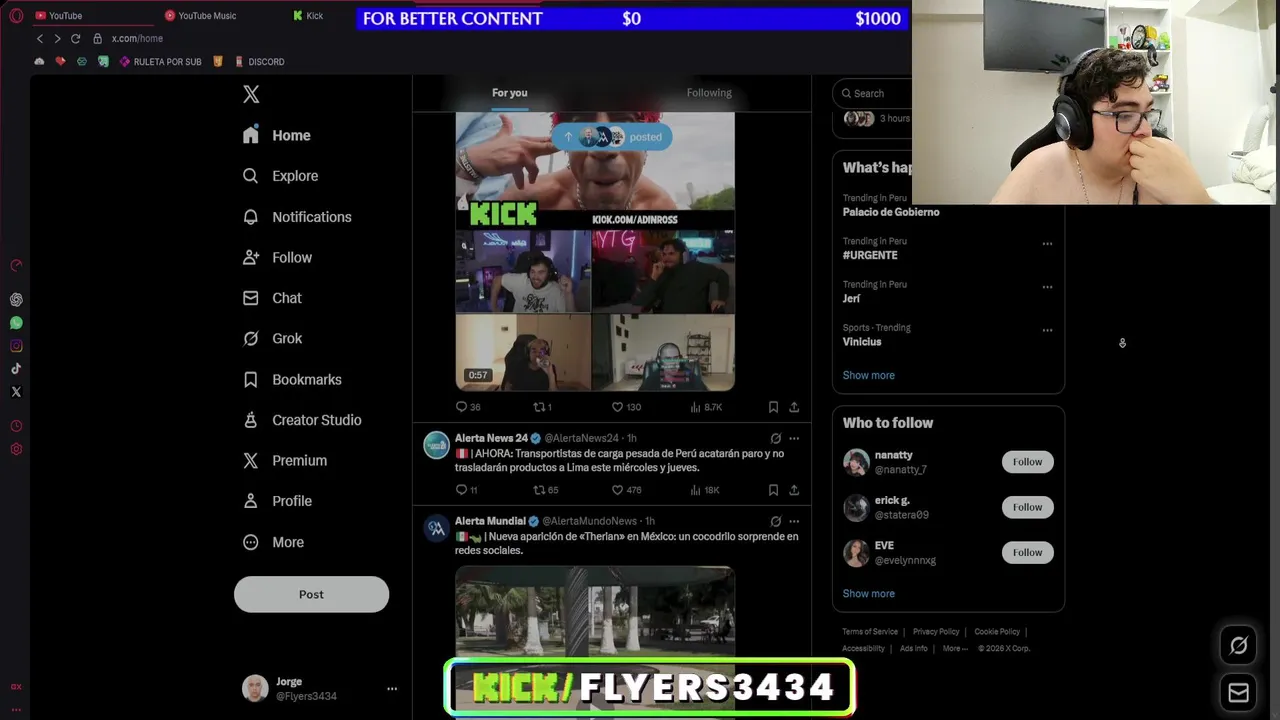Open trending topic Palacio de Gobierno
1280x720 pixels.
click(891, 212)
